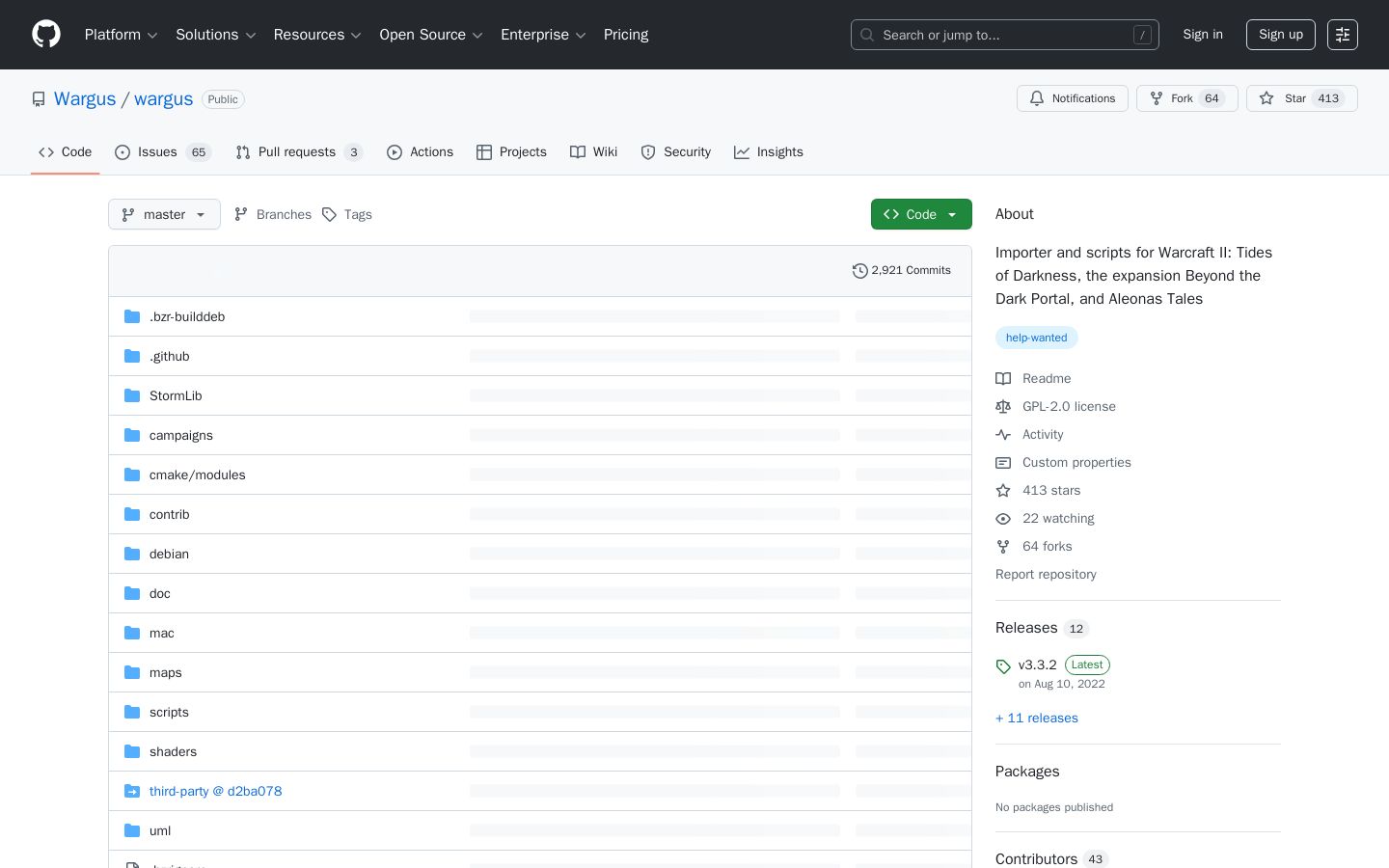1389x868 pixels.
Task: Open the third-party @ d2ba078 submodule link
Action: tap(216, 791)
